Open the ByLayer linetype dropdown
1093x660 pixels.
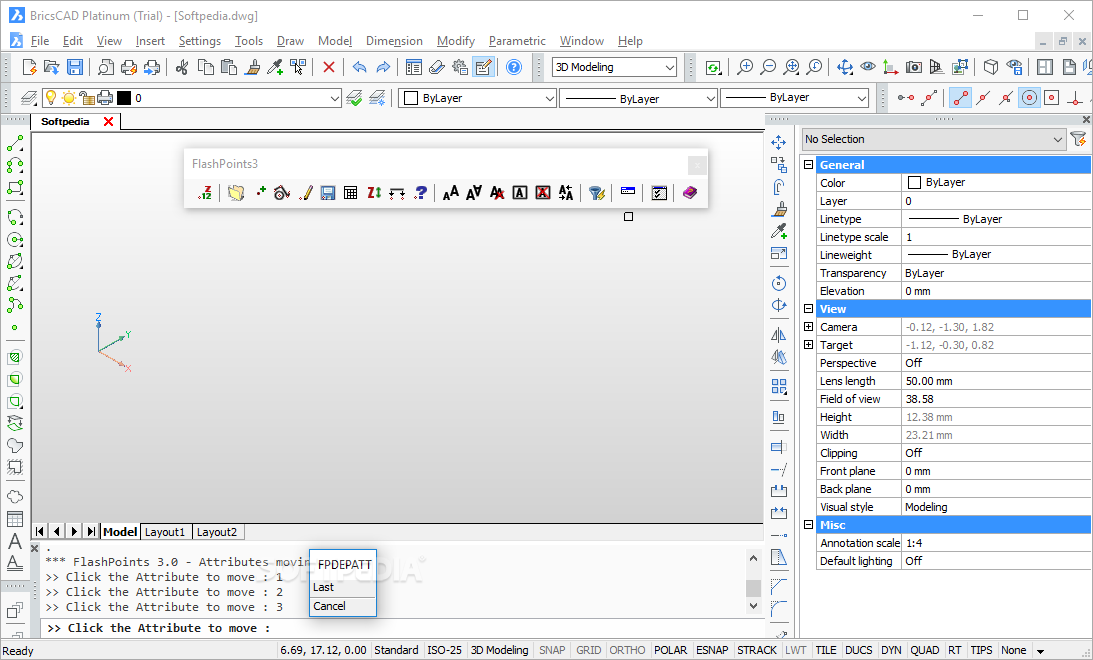click(639, 98)
